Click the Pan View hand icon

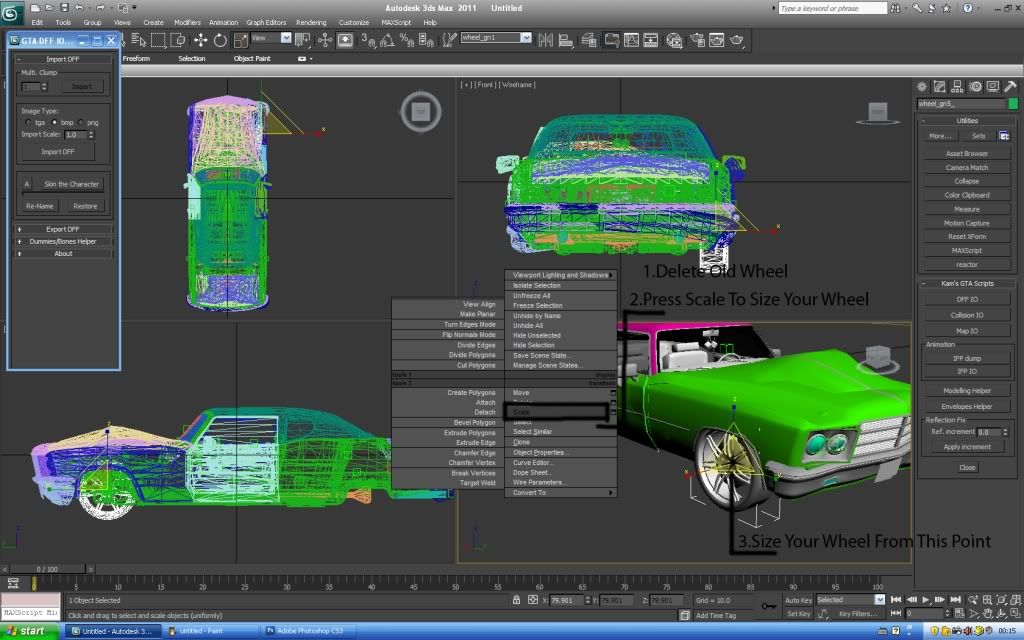coord(987,614)
